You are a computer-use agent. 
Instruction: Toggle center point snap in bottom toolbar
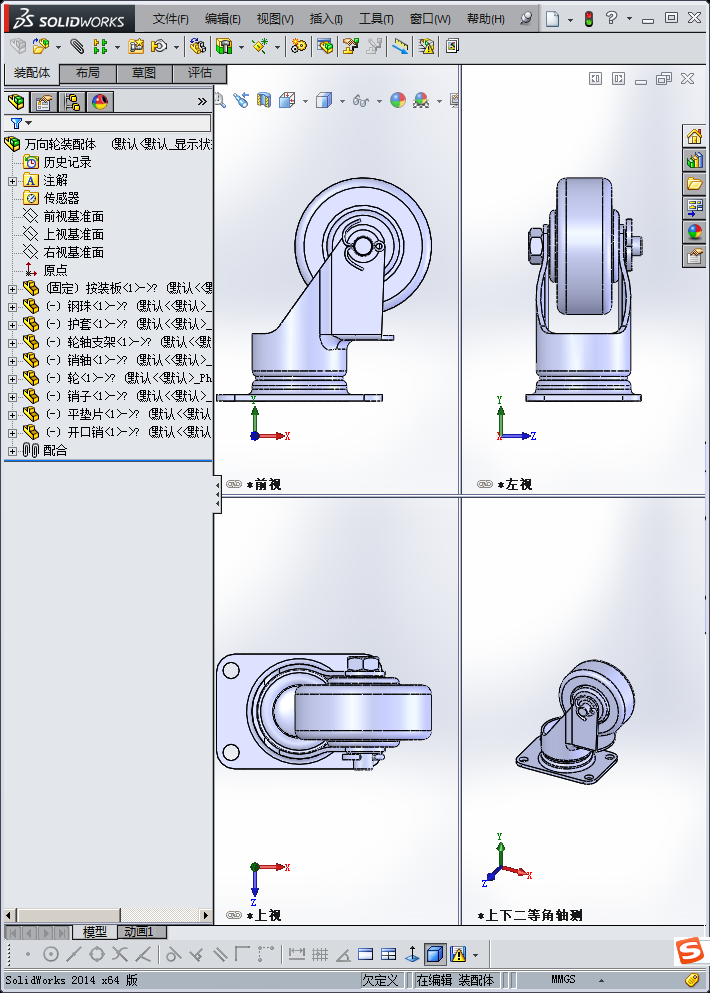click(x=51, y=954)
